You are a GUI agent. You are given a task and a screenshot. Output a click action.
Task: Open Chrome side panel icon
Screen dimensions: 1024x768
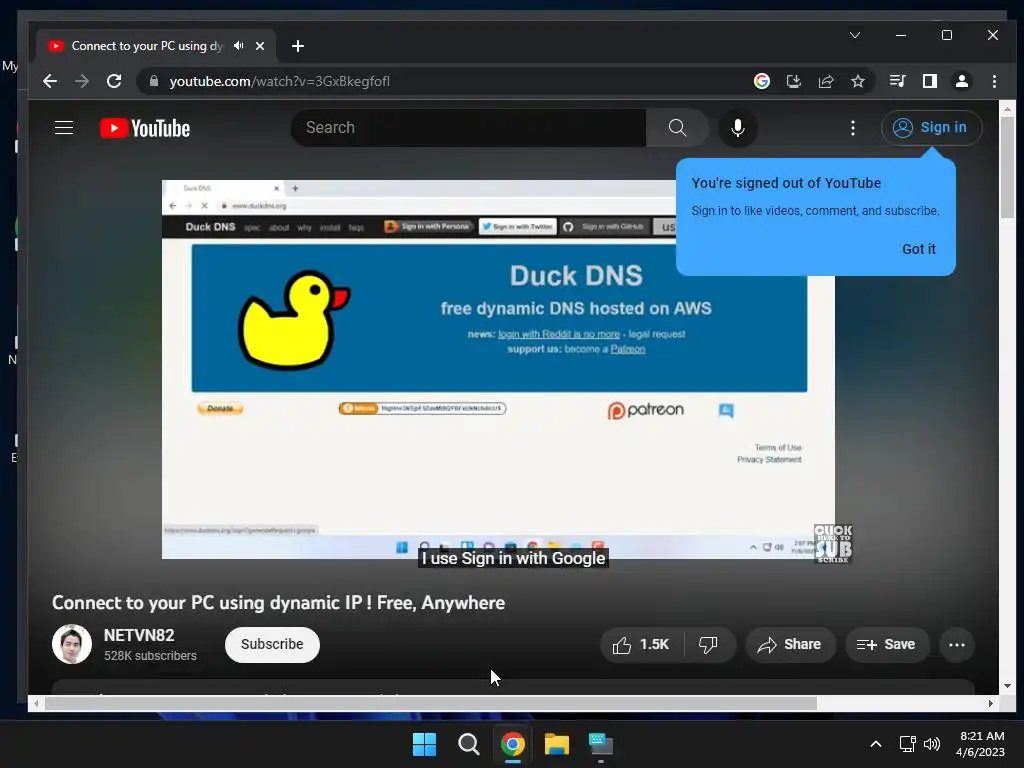pos(929,81)
